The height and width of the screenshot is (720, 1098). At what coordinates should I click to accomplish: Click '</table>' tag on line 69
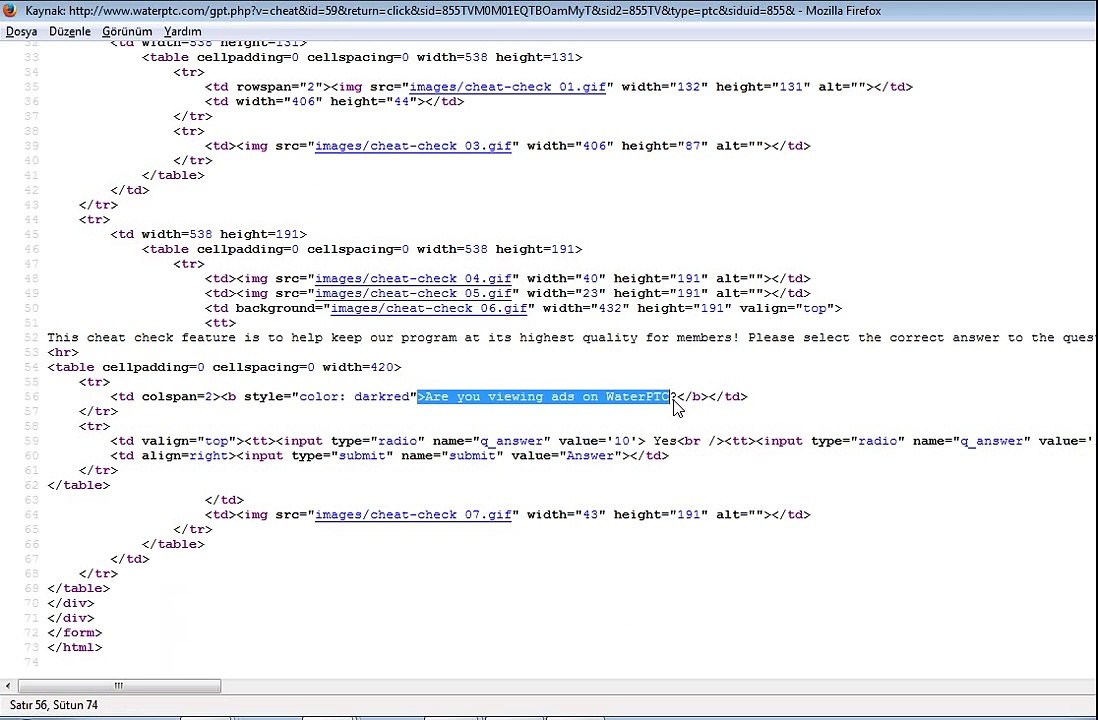pos(78,588)
